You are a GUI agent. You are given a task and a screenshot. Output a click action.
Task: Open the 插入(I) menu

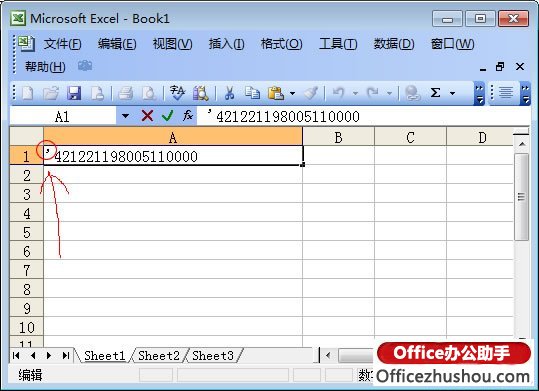pos(227,44)
